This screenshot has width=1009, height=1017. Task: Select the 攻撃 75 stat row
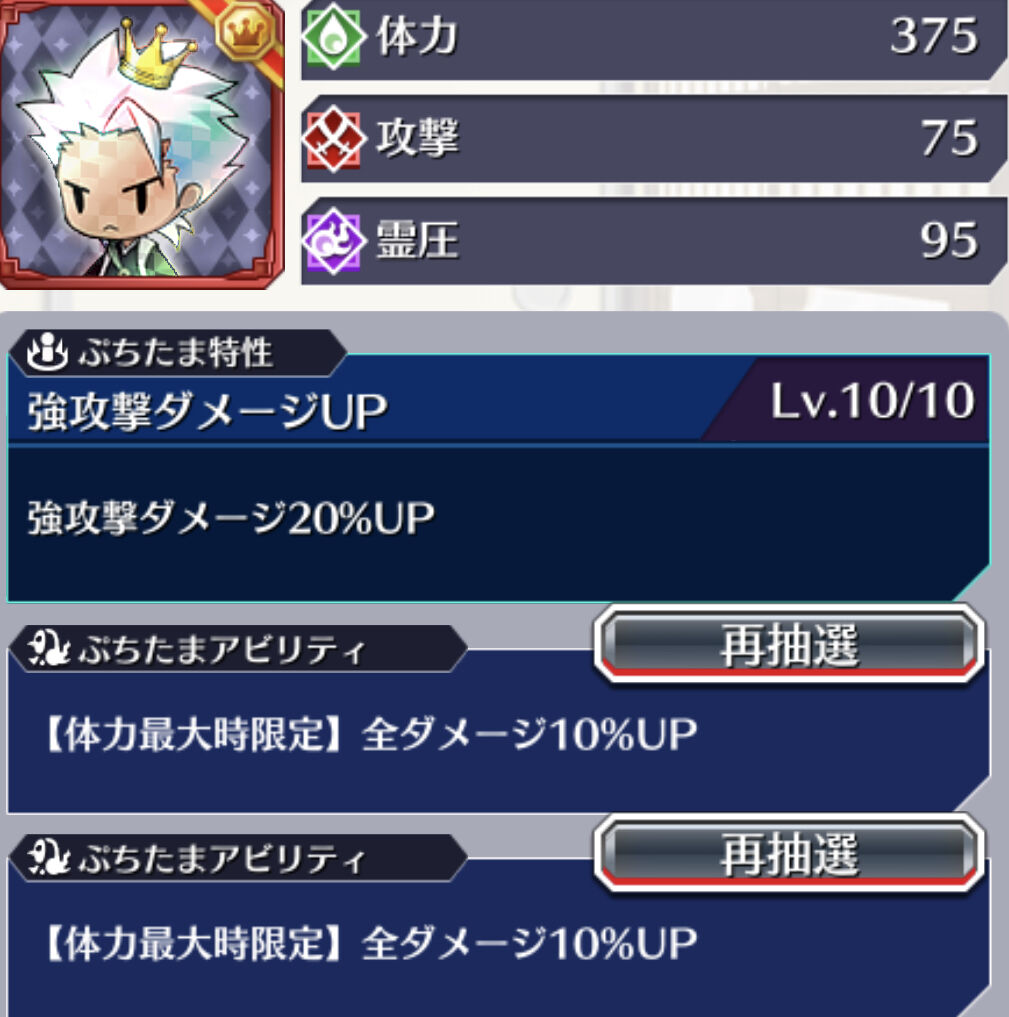654,139
